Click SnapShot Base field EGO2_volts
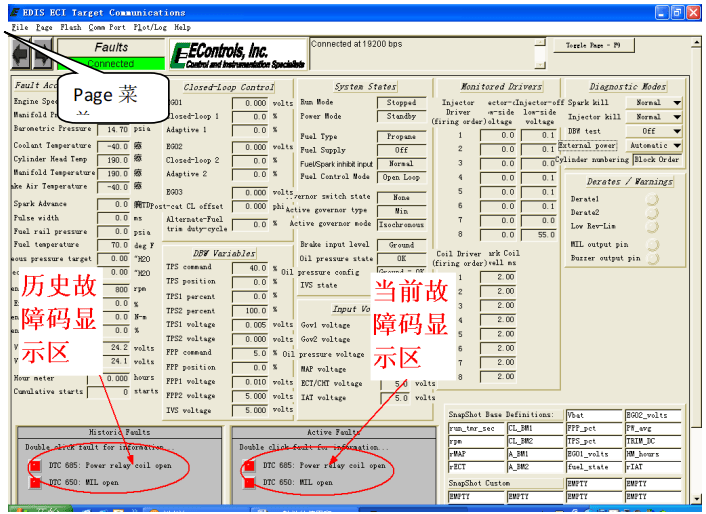The width and height of the screenshot is (706, 514). [x=653, y=415]
